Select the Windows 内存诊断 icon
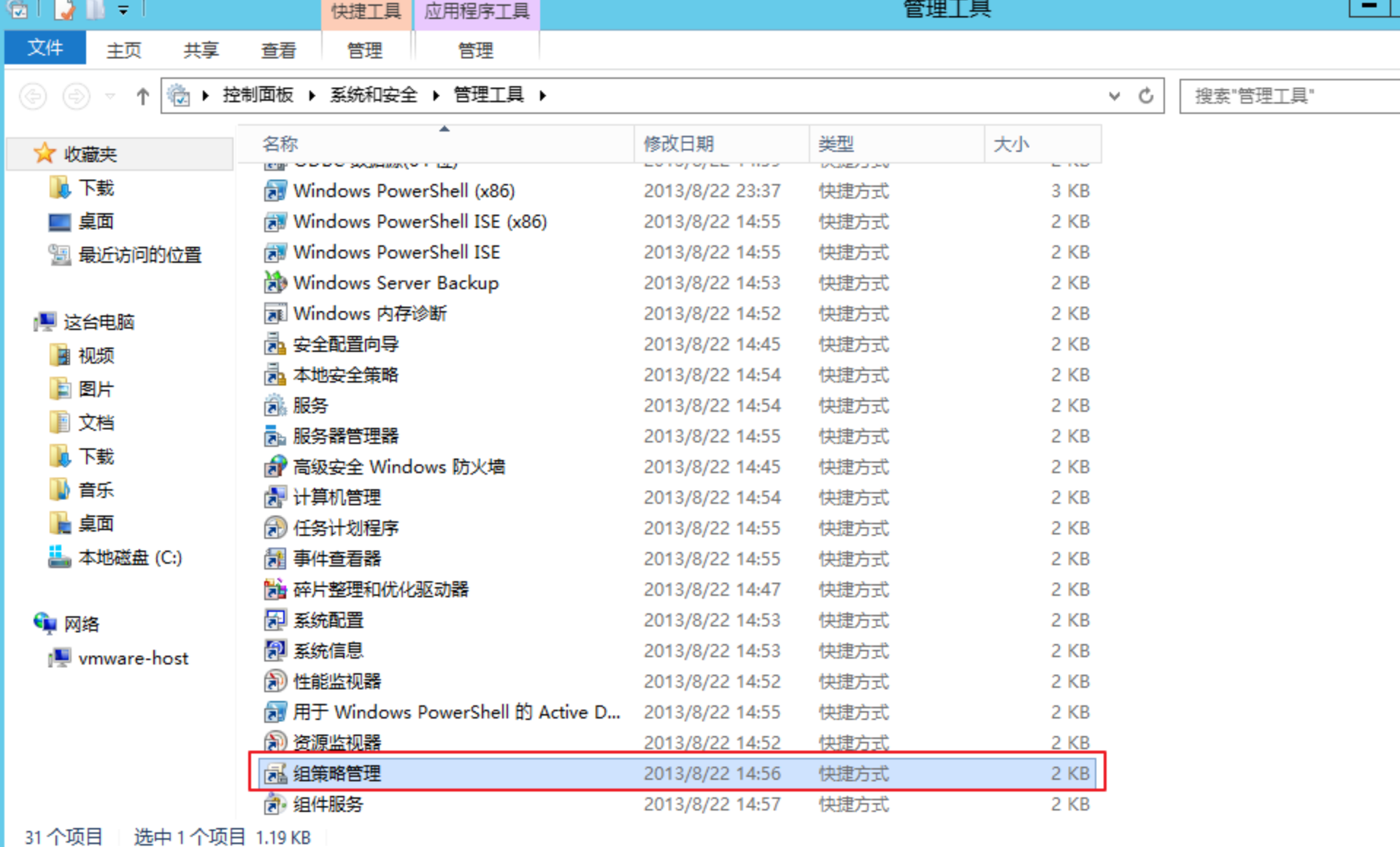The height and width of the screenshot is (847, 1400). pyautogui.click(x=275, y=314)
